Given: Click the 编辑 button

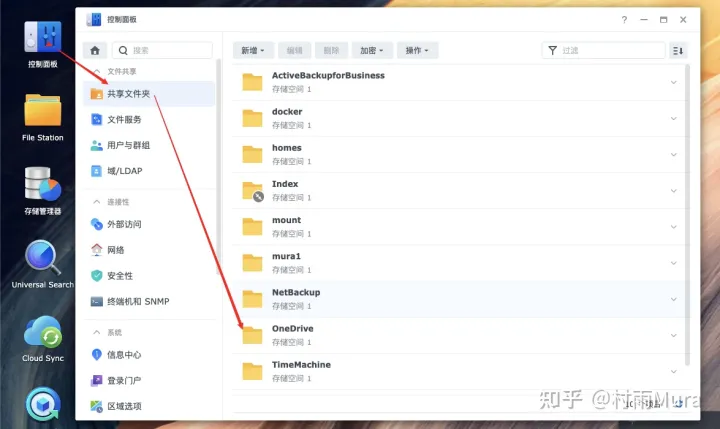Looking at the screenshot, I should pyautogui.click(x=294, y=51).
